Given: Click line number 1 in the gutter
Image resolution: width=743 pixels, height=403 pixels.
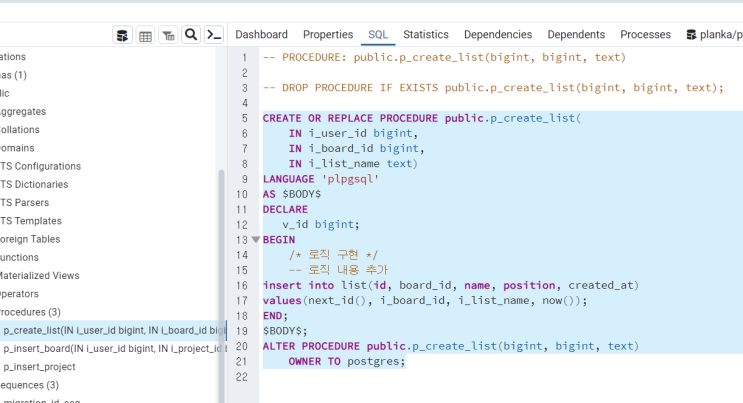Looking at the screenshot, I should (x=245, y=57).
